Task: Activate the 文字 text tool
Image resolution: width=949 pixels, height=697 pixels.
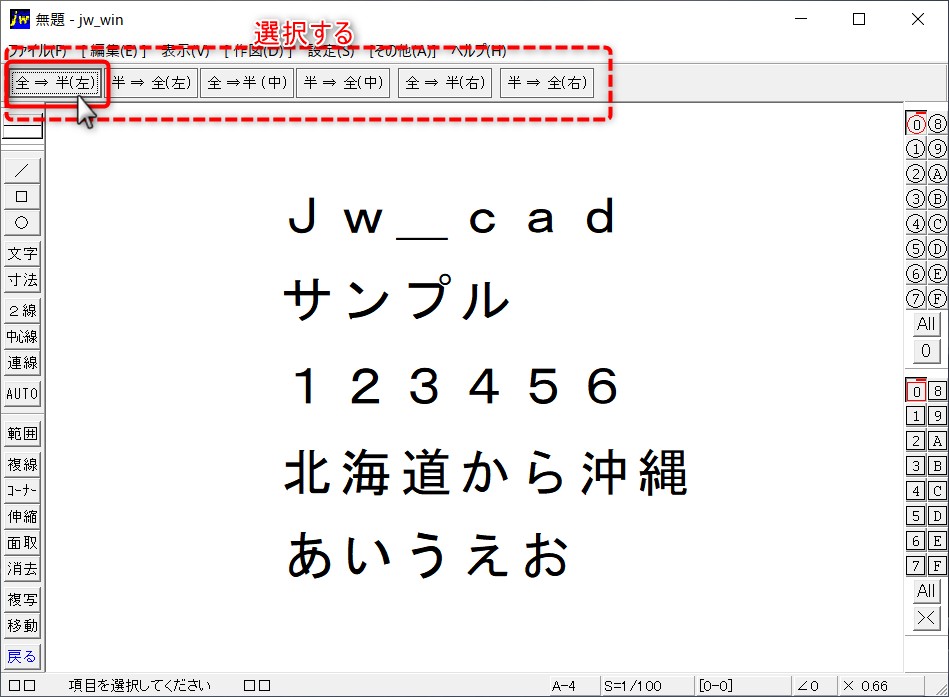Action: click(x=22, y=254)
